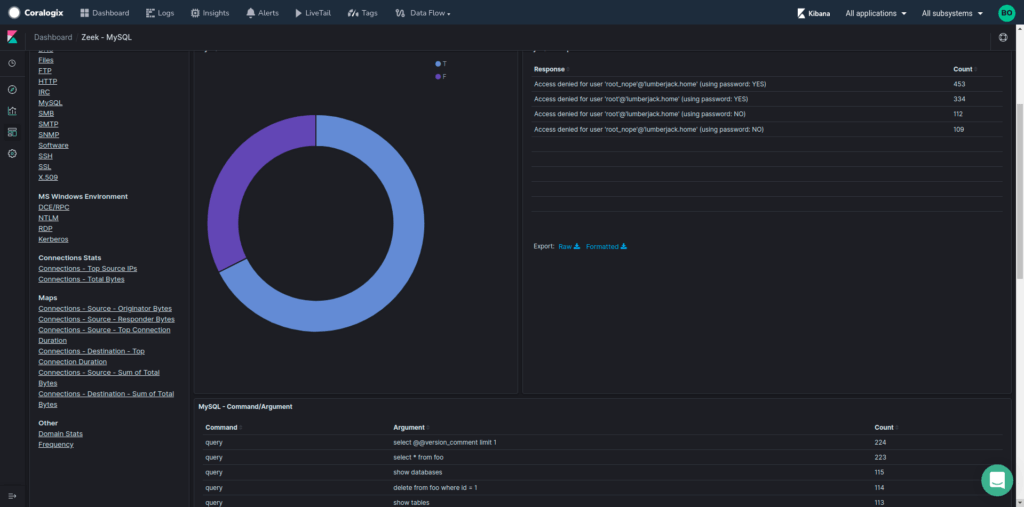The height and width of the screenshot is (507, 1024).
Task: Open the RDP dashboard link
Action: click(x=46, y=229)
